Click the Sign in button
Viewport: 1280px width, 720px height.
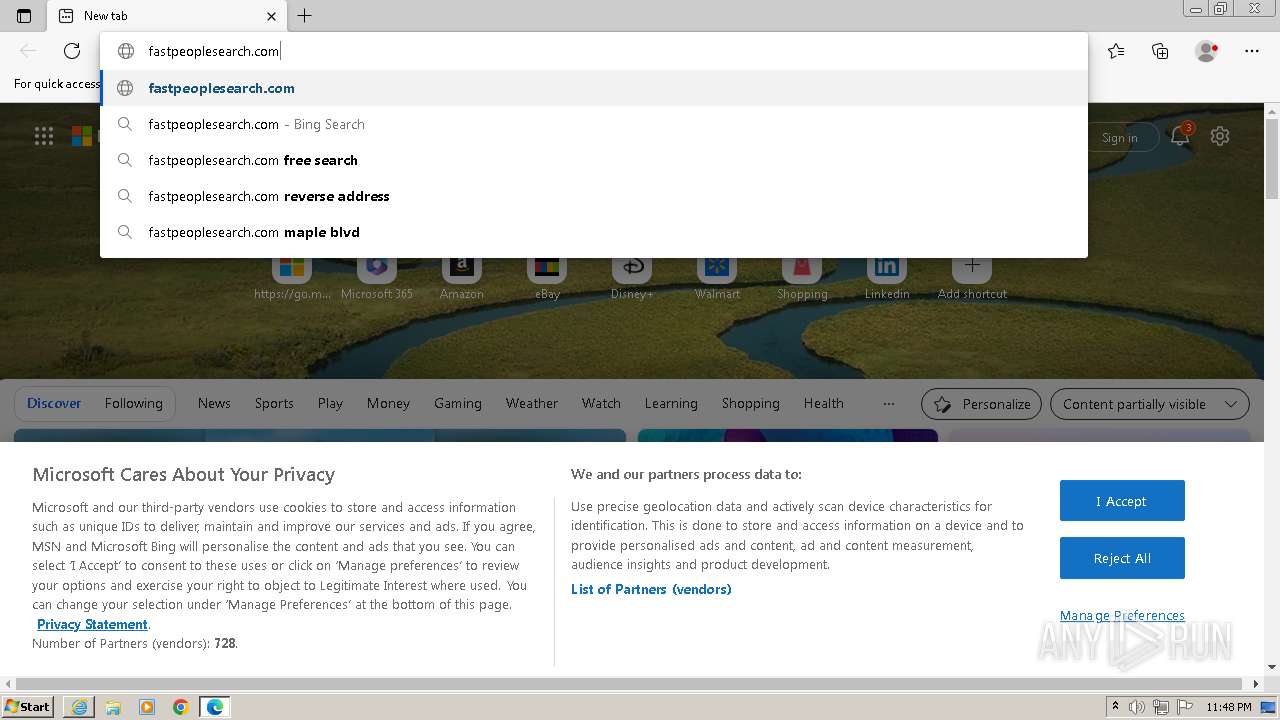1119,138
